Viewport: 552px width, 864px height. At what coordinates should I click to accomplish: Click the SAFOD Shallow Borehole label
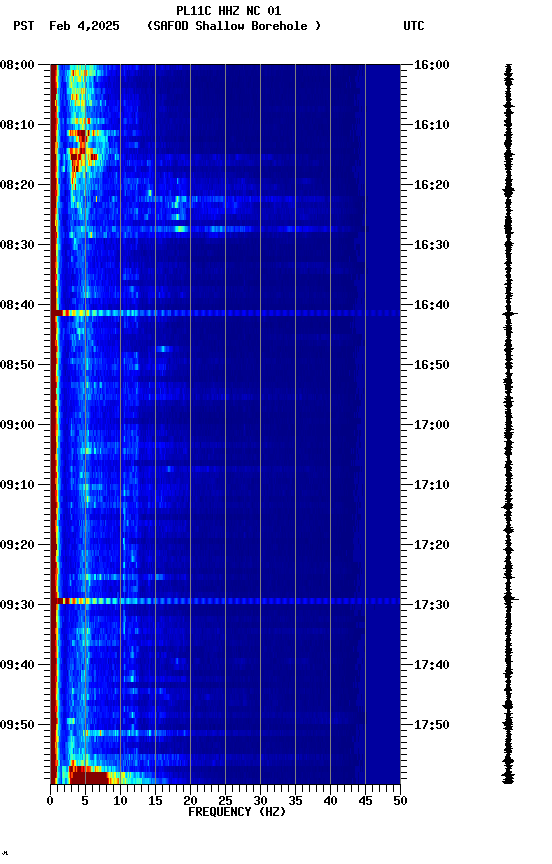point(234,26)
